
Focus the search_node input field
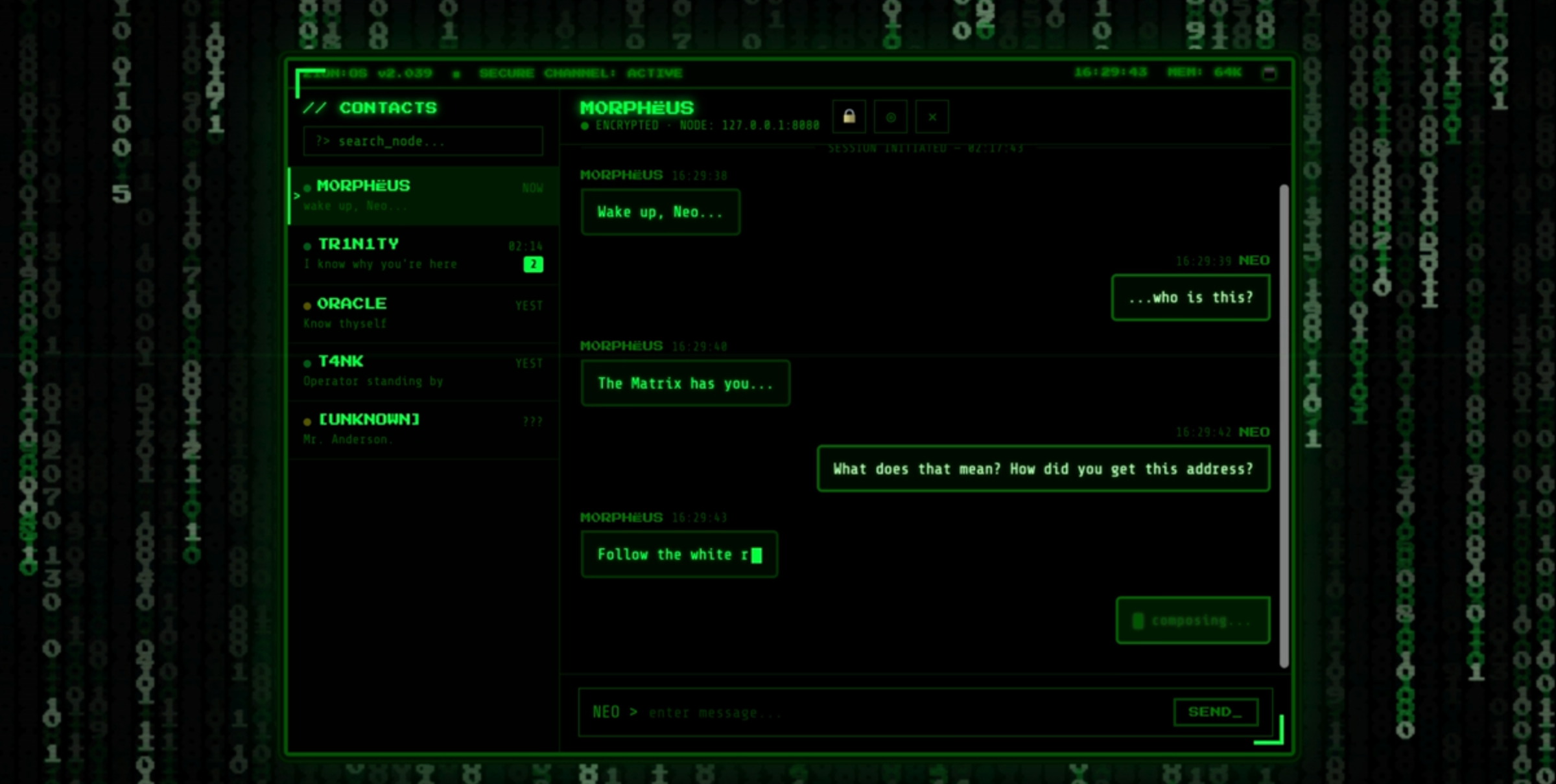(423, 141)
